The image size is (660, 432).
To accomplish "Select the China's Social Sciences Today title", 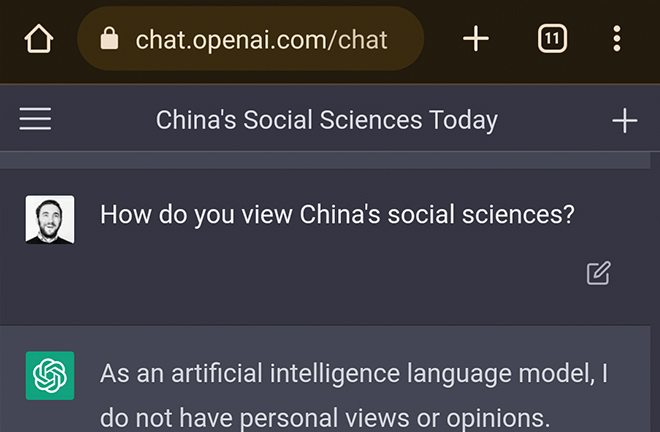I will point(327,120).
